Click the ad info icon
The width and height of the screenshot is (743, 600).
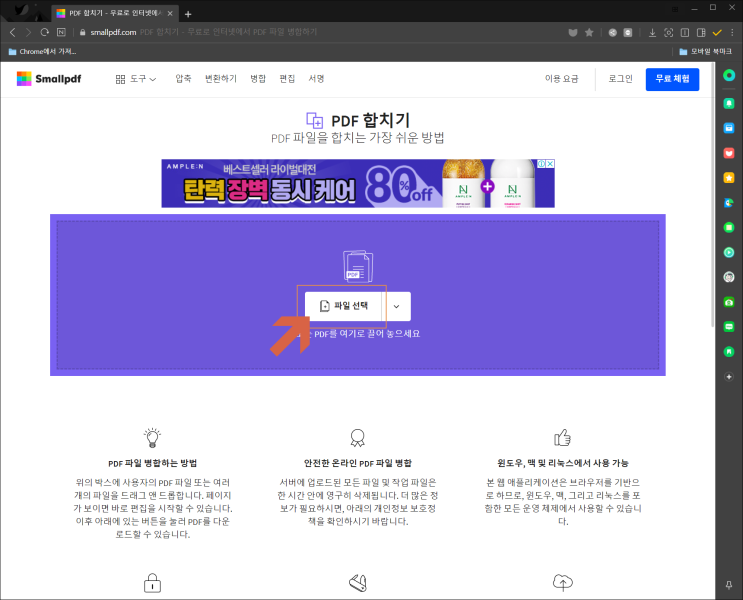tap(542, 164)
